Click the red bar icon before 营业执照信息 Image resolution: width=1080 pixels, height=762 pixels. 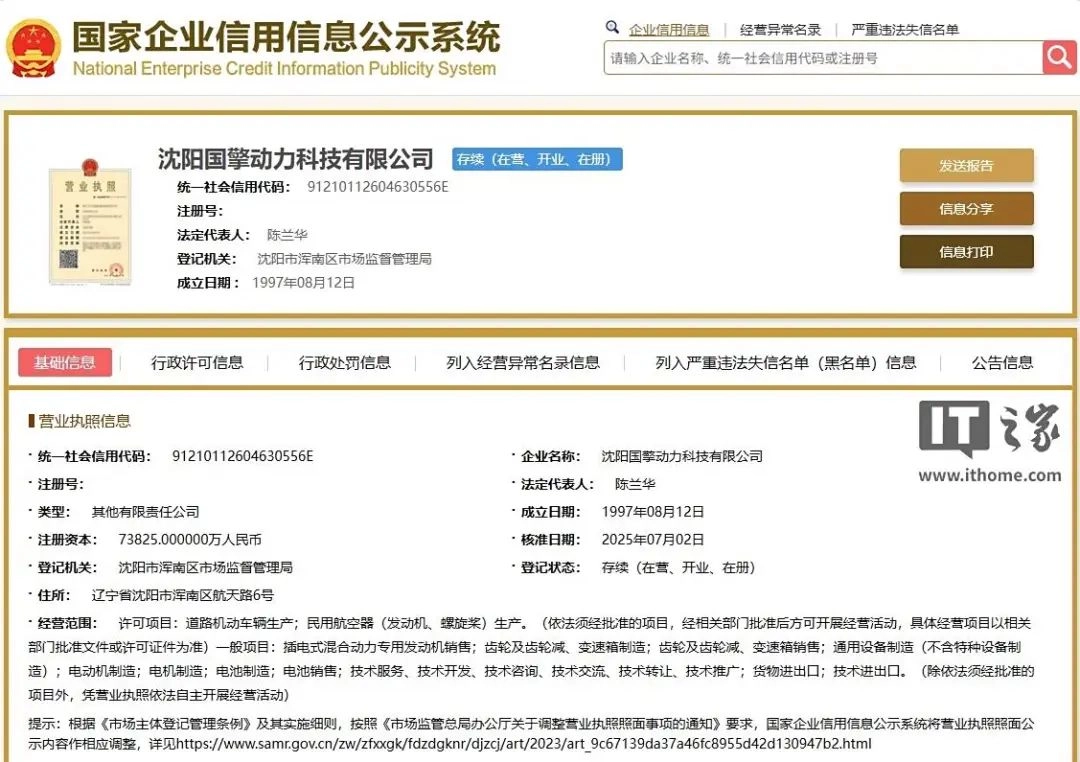tap(31, 421)
